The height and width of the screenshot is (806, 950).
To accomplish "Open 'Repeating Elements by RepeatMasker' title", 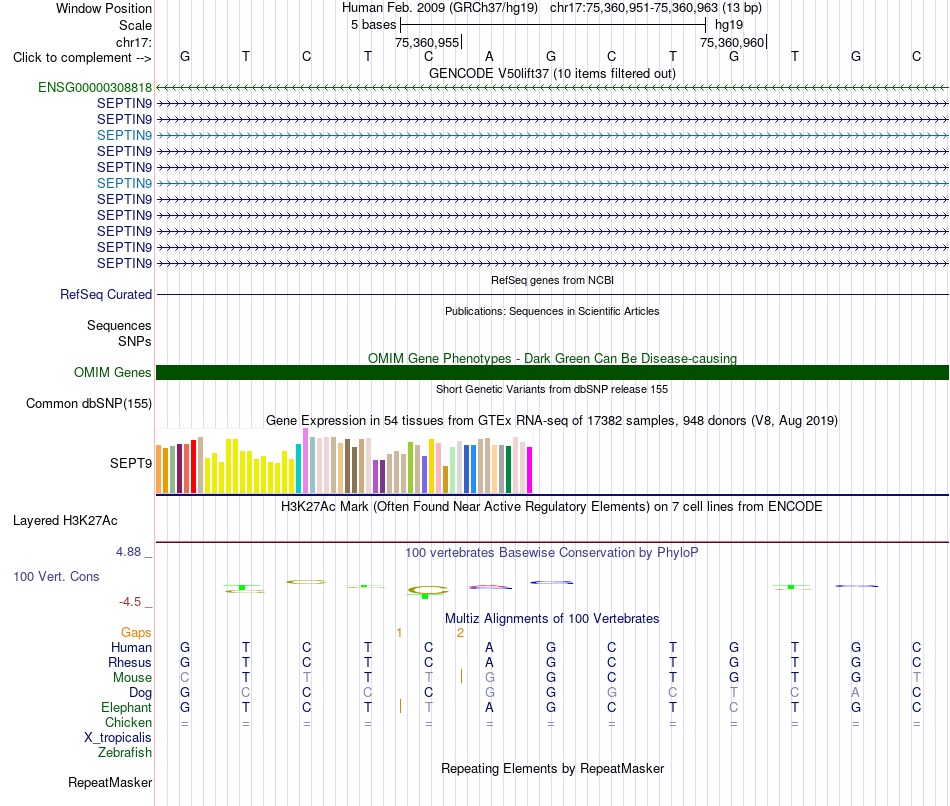I will coord(552,768).
